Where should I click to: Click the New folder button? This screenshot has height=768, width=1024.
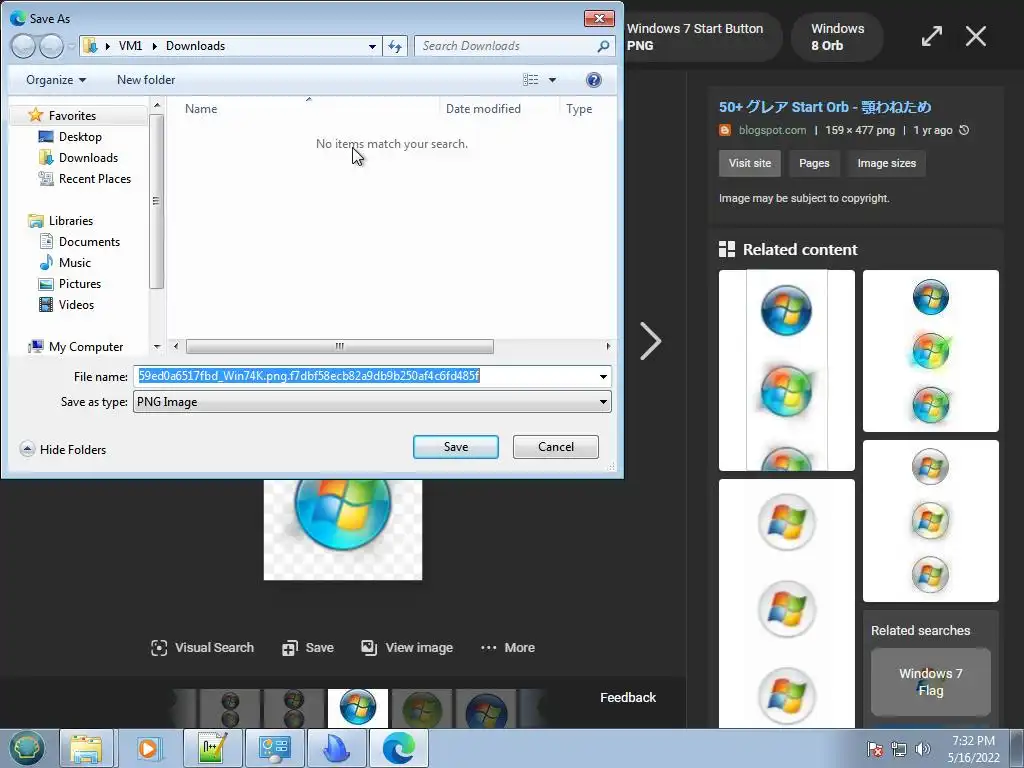tap(146, 80)
